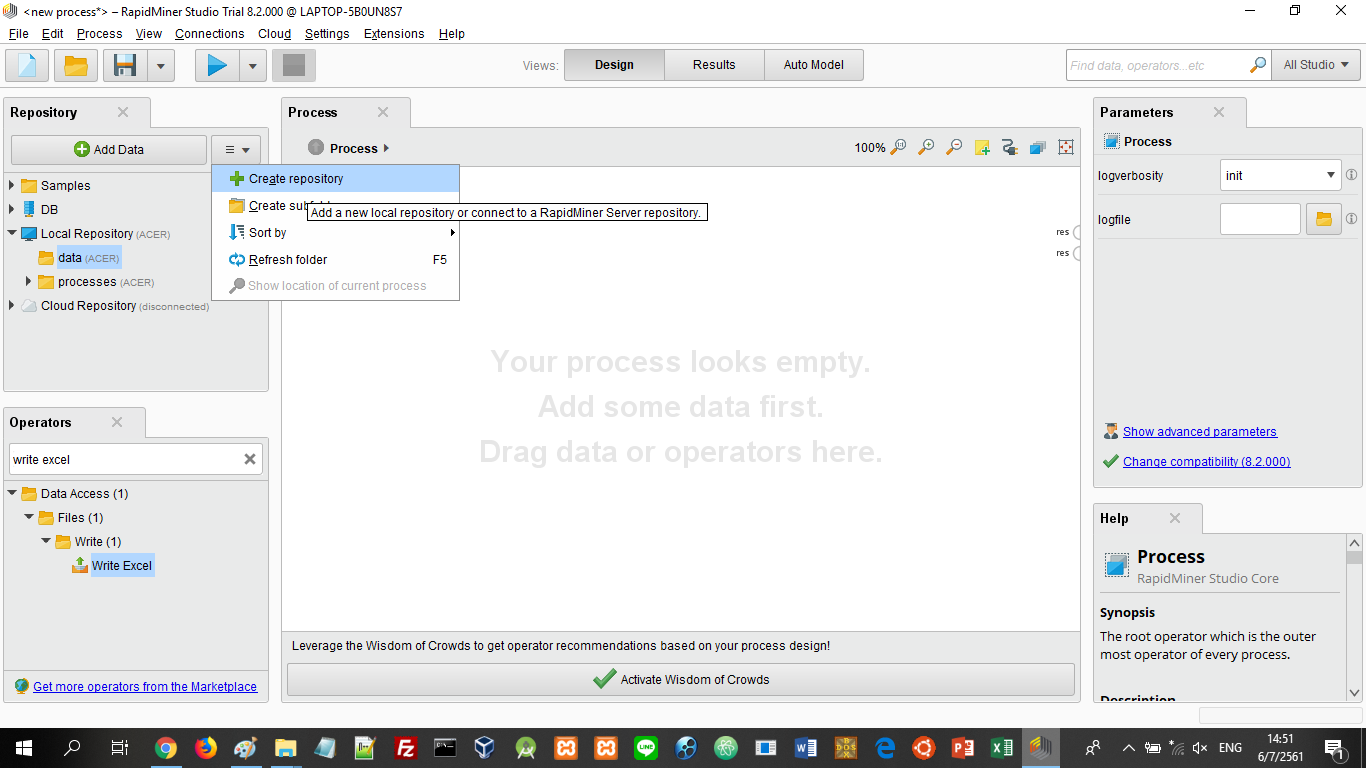Open the All Studio search scope dropdown
The height and width of the screenshot is (768, 1366).
pos(1315,65)
